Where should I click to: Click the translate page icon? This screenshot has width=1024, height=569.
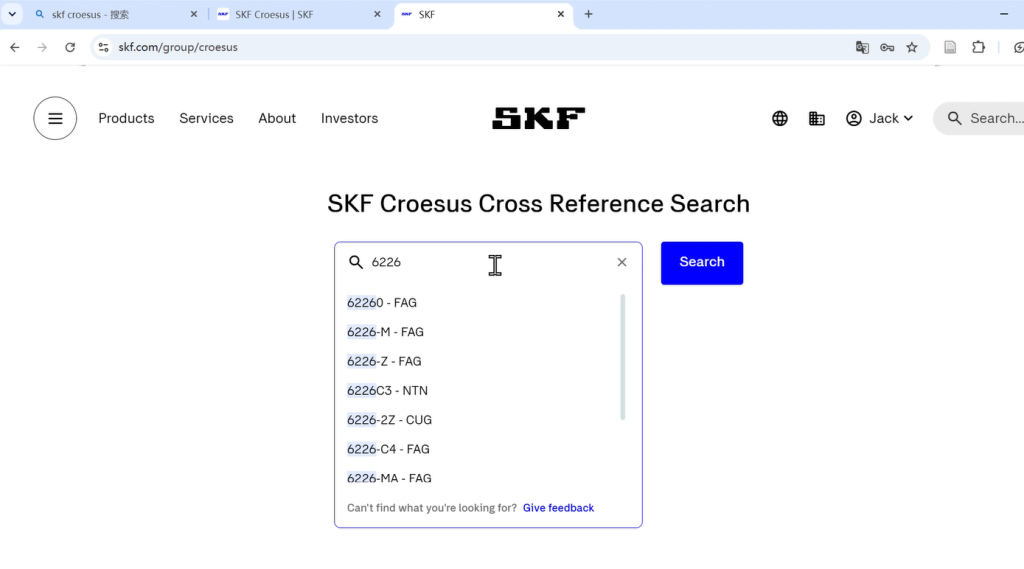click(862, 47)
